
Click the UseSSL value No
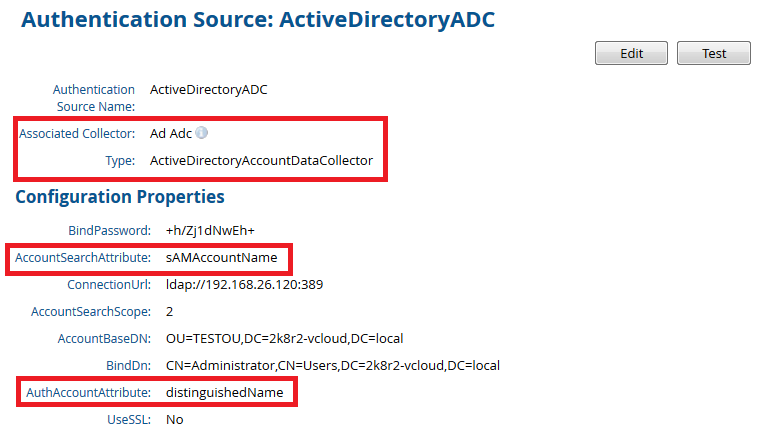pos(175,420)
